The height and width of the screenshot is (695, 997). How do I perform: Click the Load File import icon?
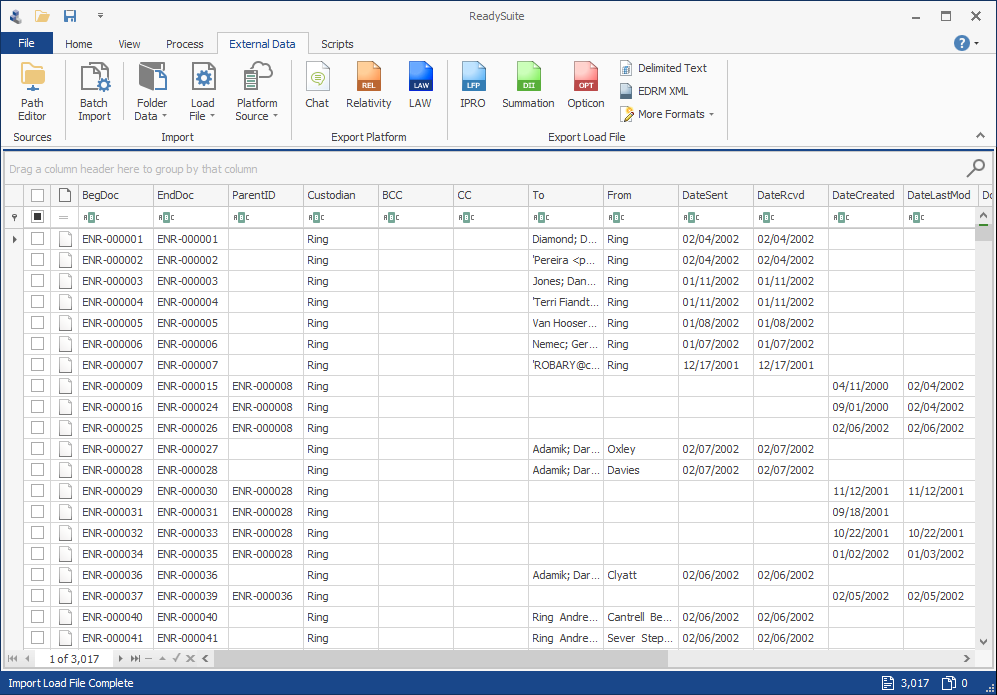[203, 78]
